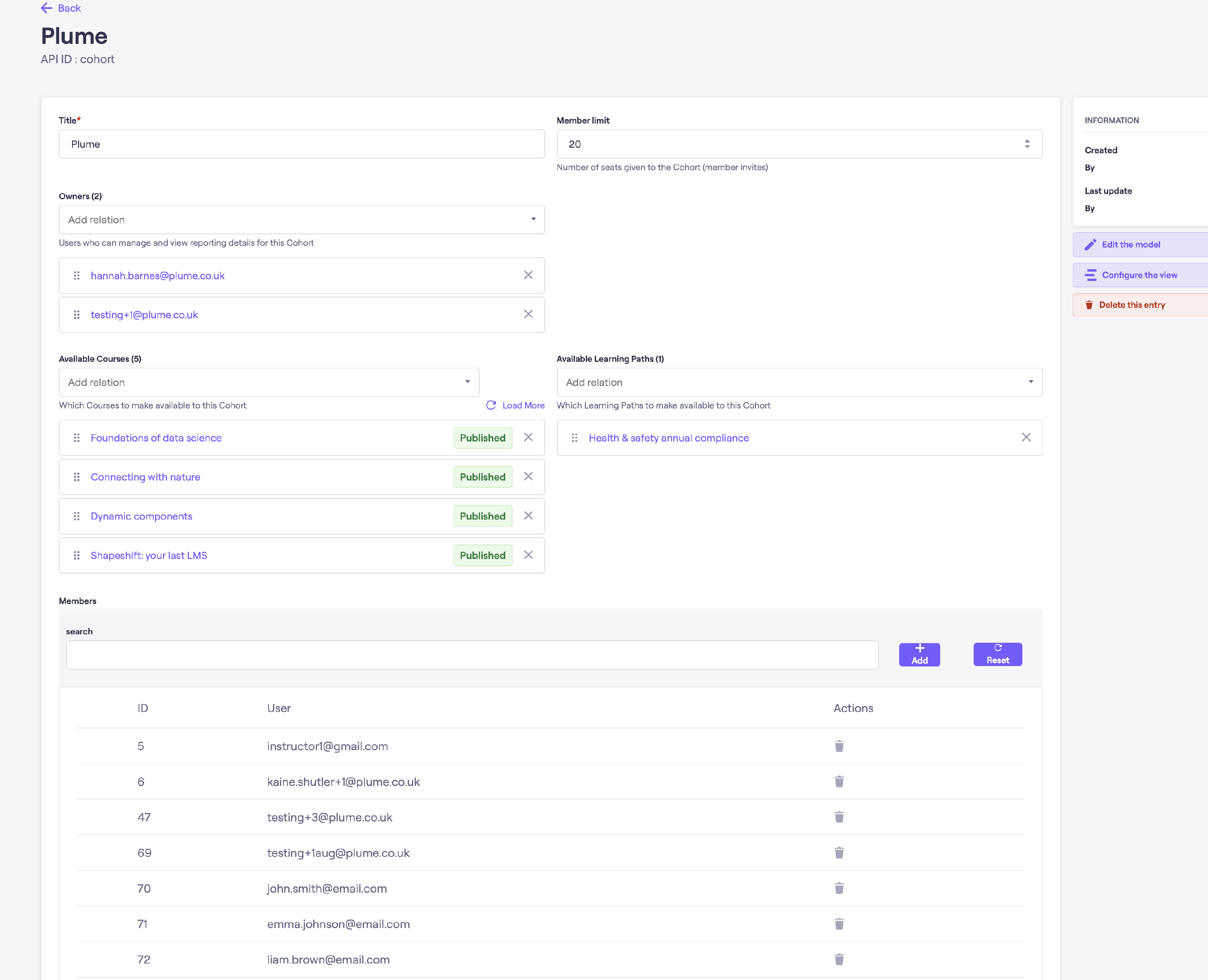The image size is (1208, 980).
Task: Delete member john.smith@email.com with trash icon
Action: (x=839, y=889)
